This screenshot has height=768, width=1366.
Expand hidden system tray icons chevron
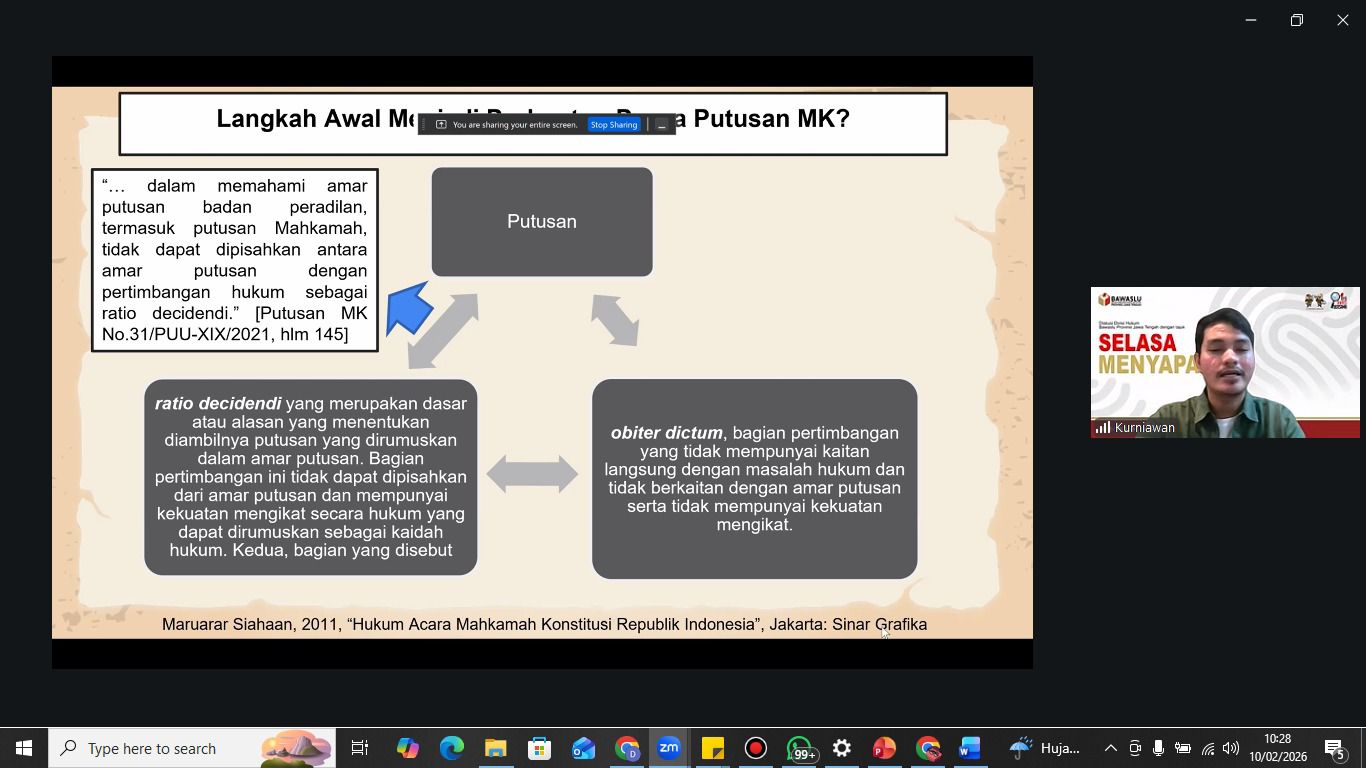click(1110, 748)
